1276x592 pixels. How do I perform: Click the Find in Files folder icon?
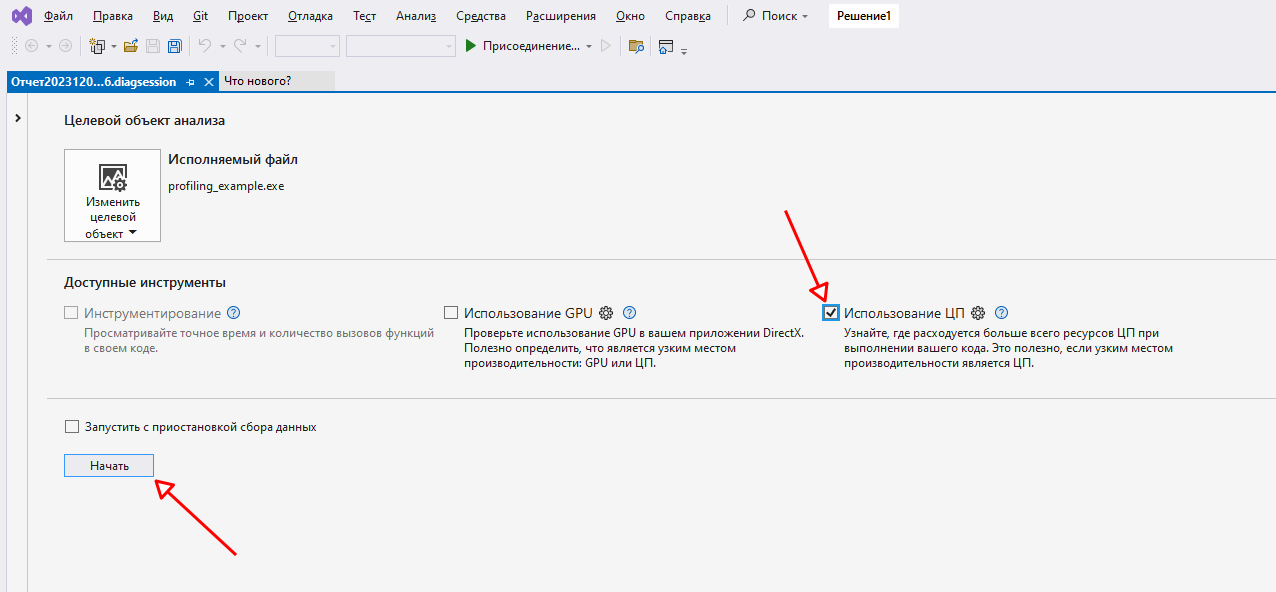click(635, 46)
